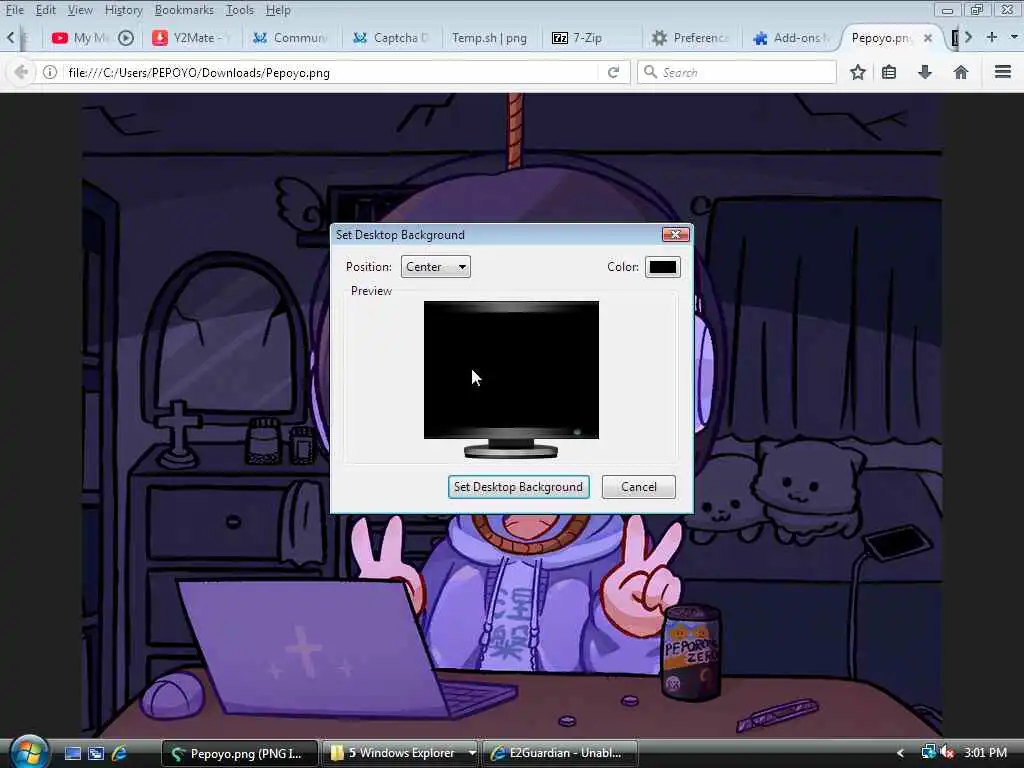
Task: Close the Set Desktop Background dialog
Action: [675, 234]
